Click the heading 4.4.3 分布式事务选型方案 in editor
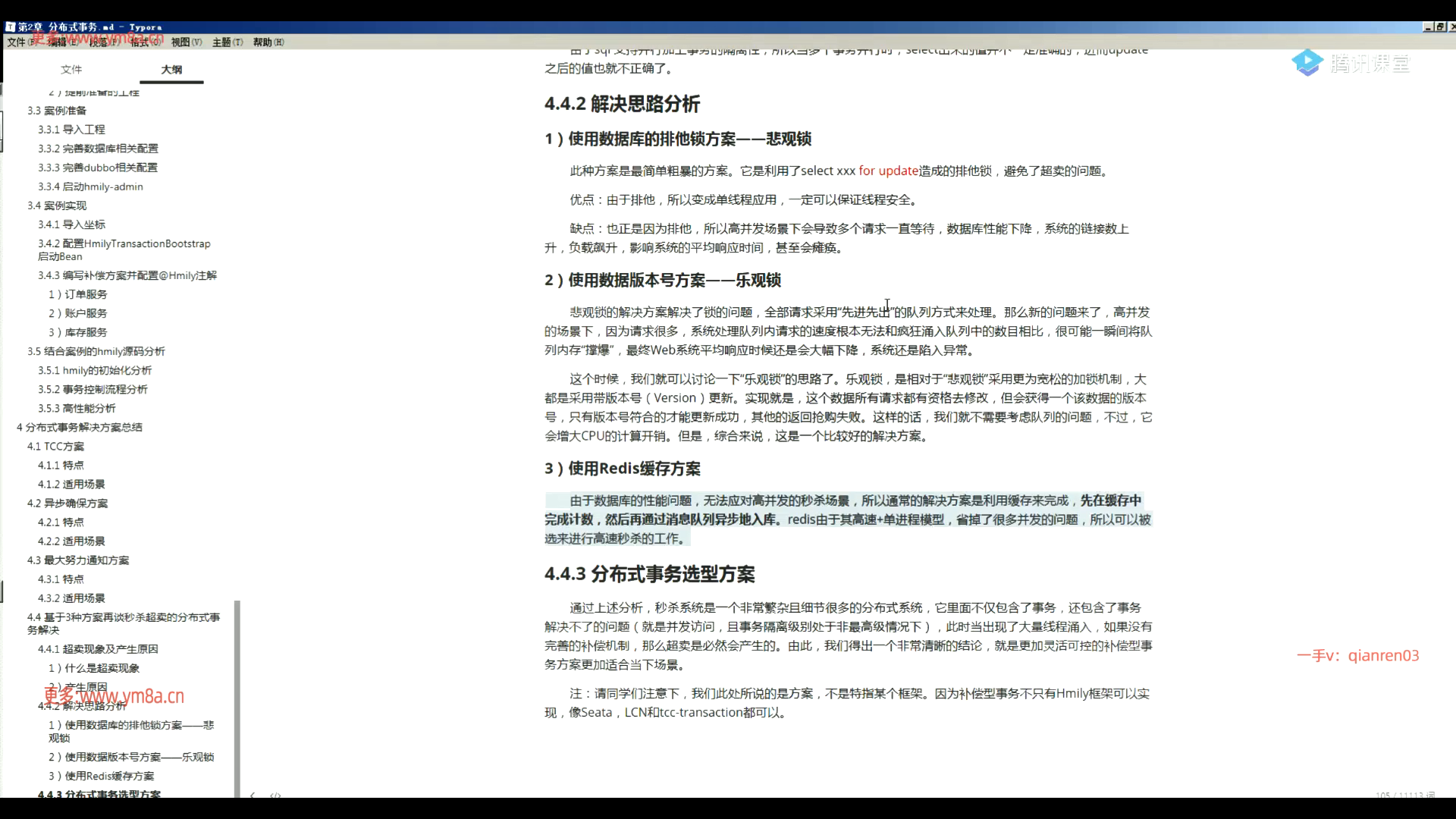 pos(649,574)
